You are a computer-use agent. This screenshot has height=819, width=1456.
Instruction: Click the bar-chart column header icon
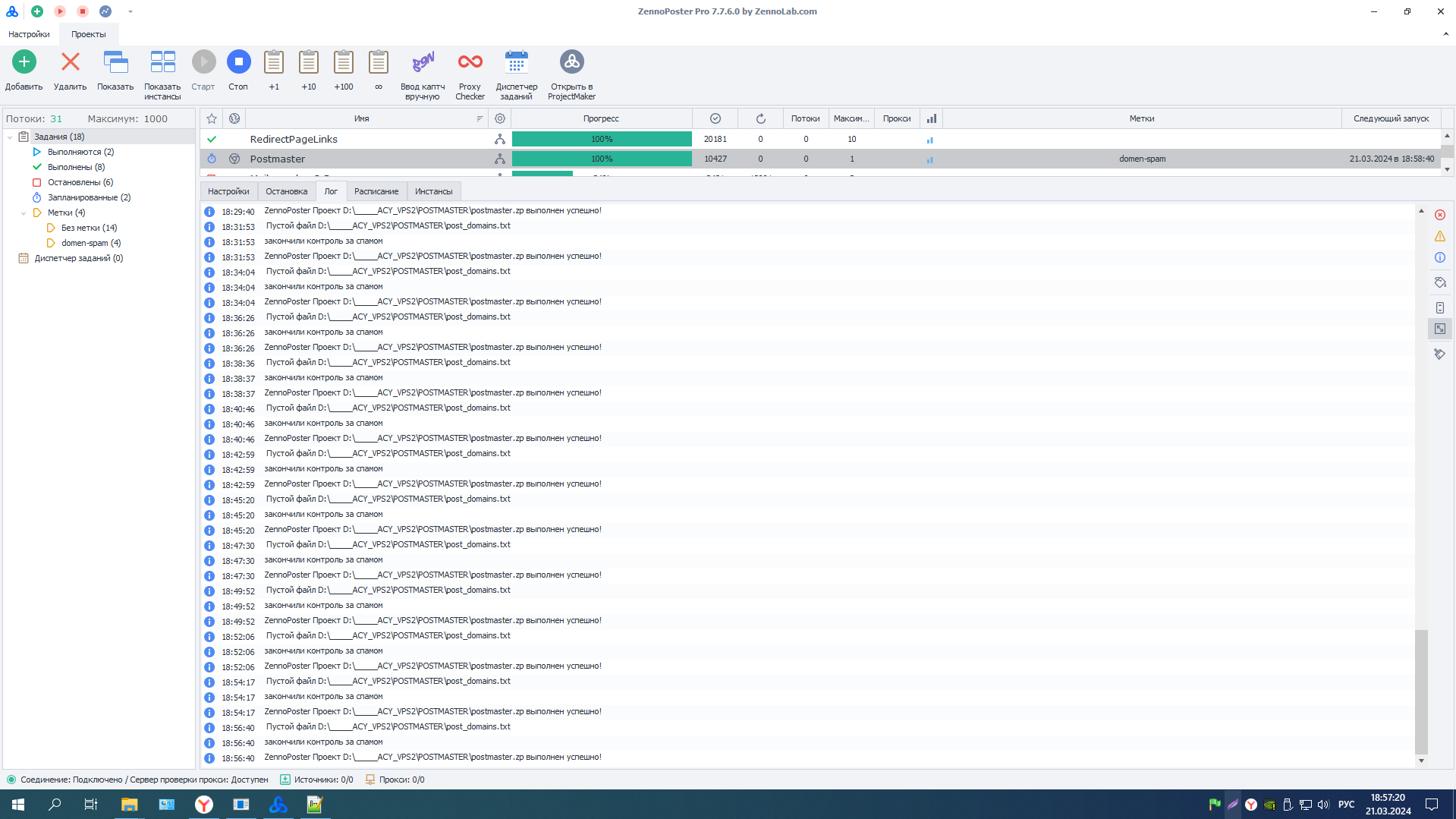932,118
